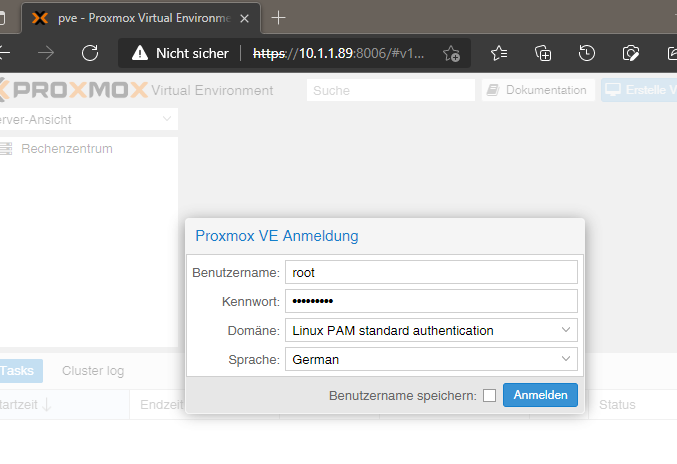Viewport: 677px width, 464px height.
Task: Select the pve Proxmox Virtual Environment tab
Action: pos(141,18)
